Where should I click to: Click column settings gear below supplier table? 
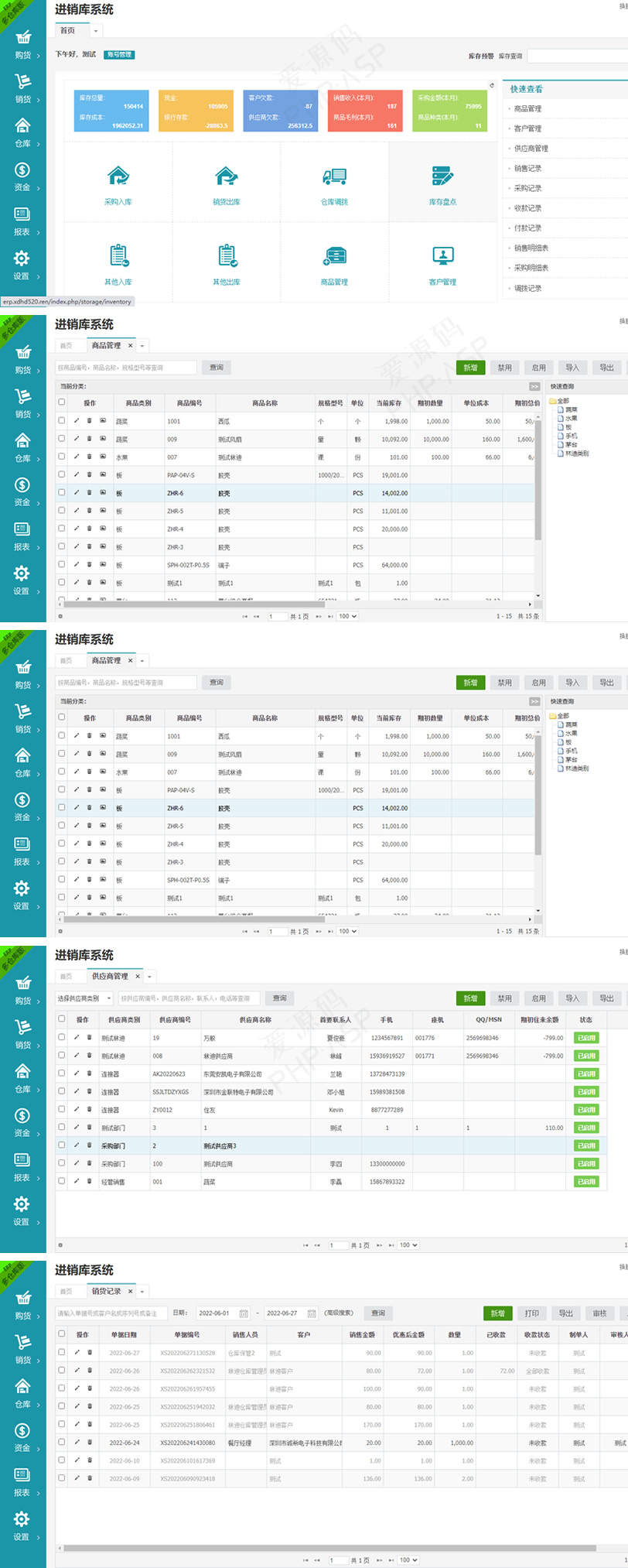coord(60,1245)
